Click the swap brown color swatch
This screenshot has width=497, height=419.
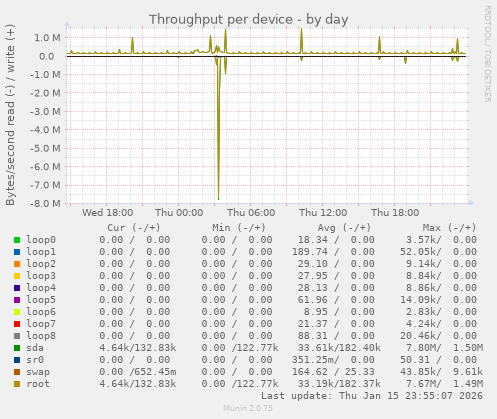(x=17, y=372)
